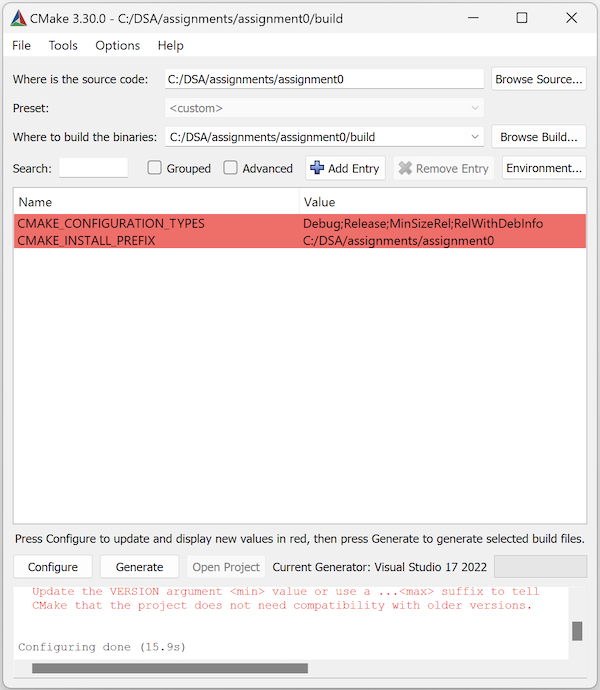600x690 pixels.
Task: Click Browse Build button
Action: point(538,137)
